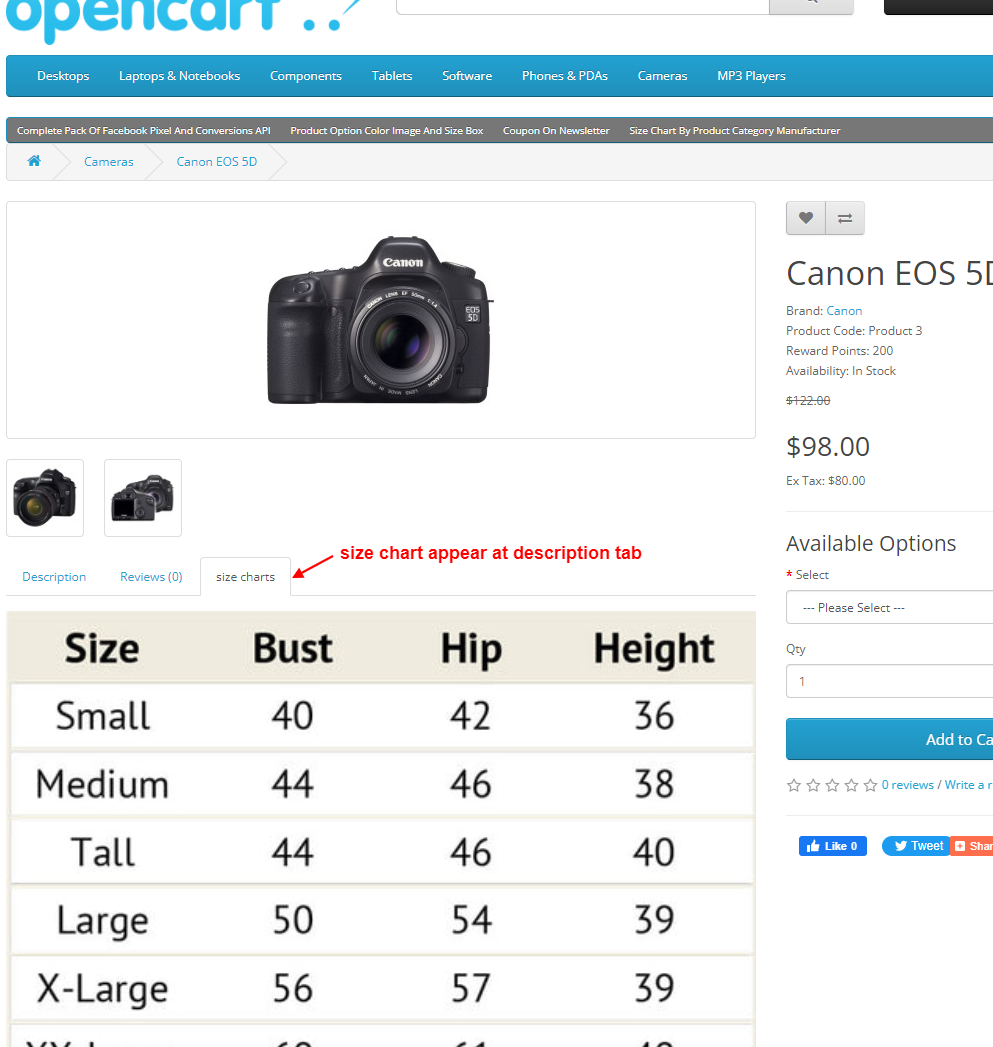
Task: Open the Cameras navigation menu
Action: 662,75
